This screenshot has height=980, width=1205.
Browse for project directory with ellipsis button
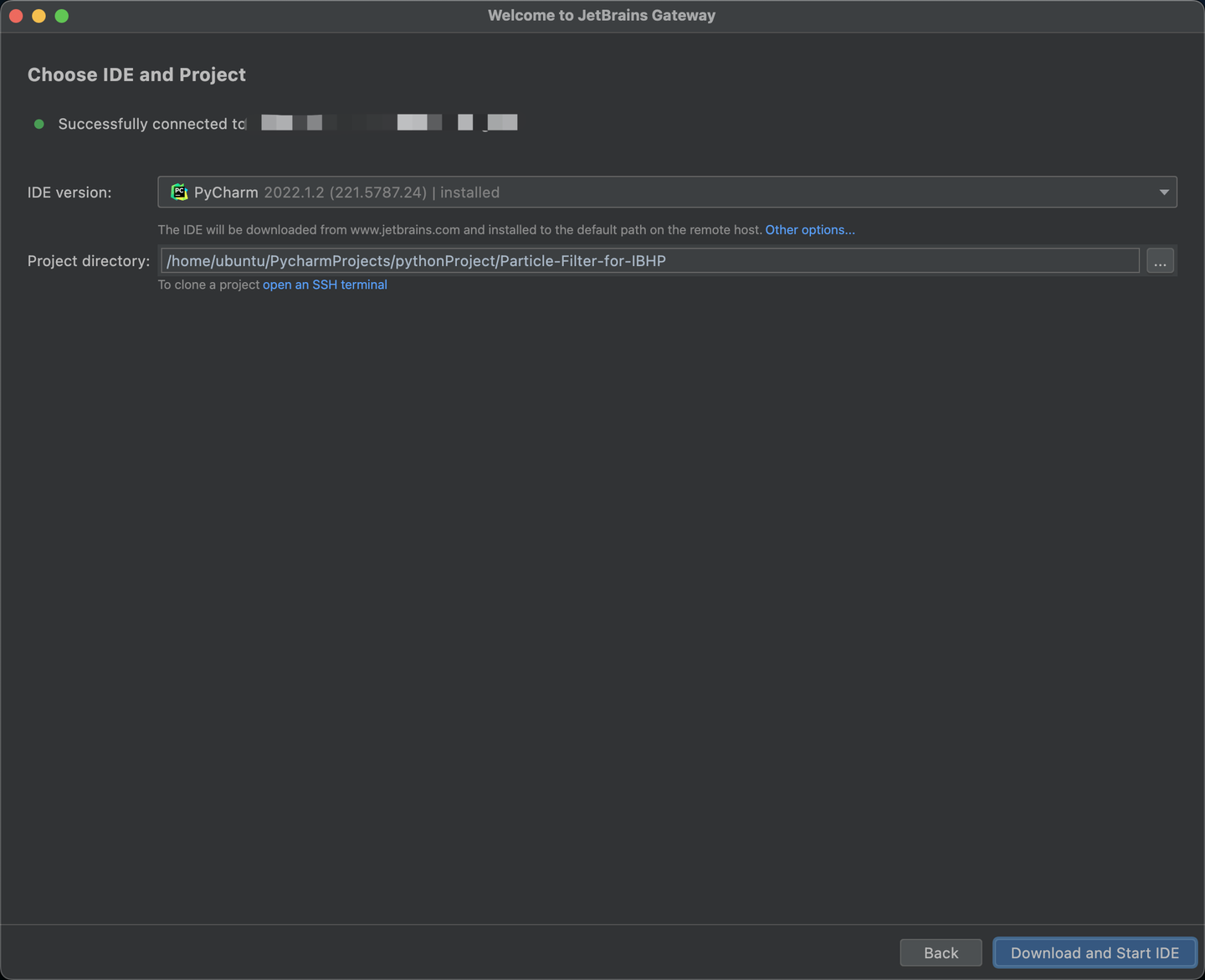tap(1160, 261)
